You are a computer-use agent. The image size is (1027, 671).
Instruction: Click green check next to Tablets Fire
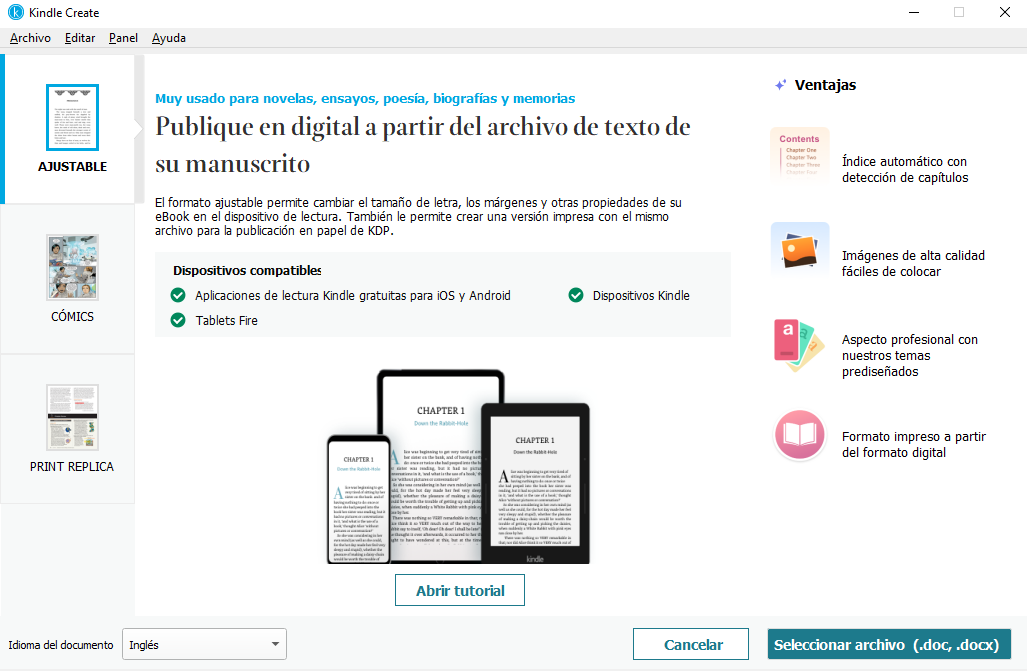point(178,320)
